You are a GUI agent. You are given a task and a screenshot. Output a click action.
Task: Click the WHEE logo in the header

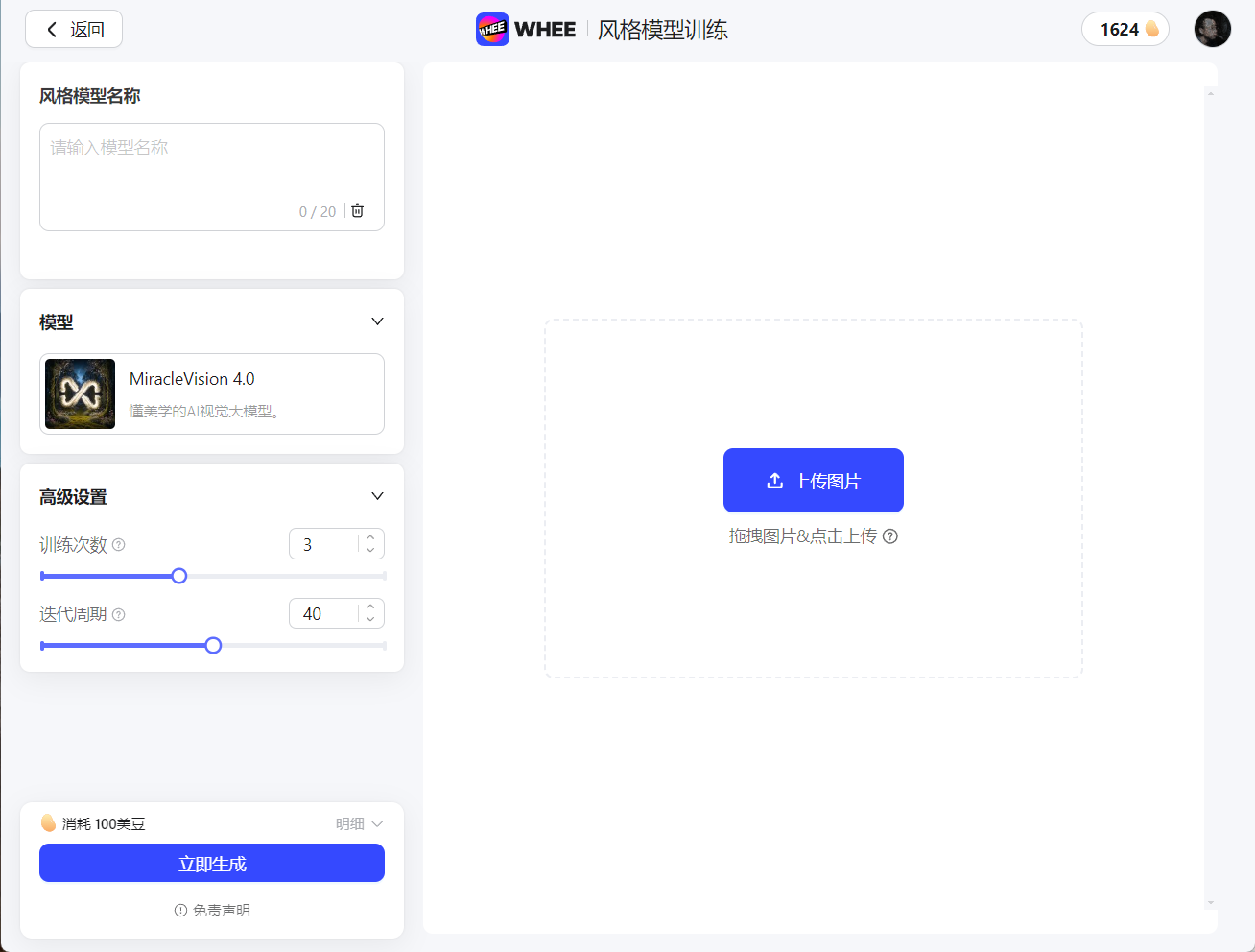point(493,29)
